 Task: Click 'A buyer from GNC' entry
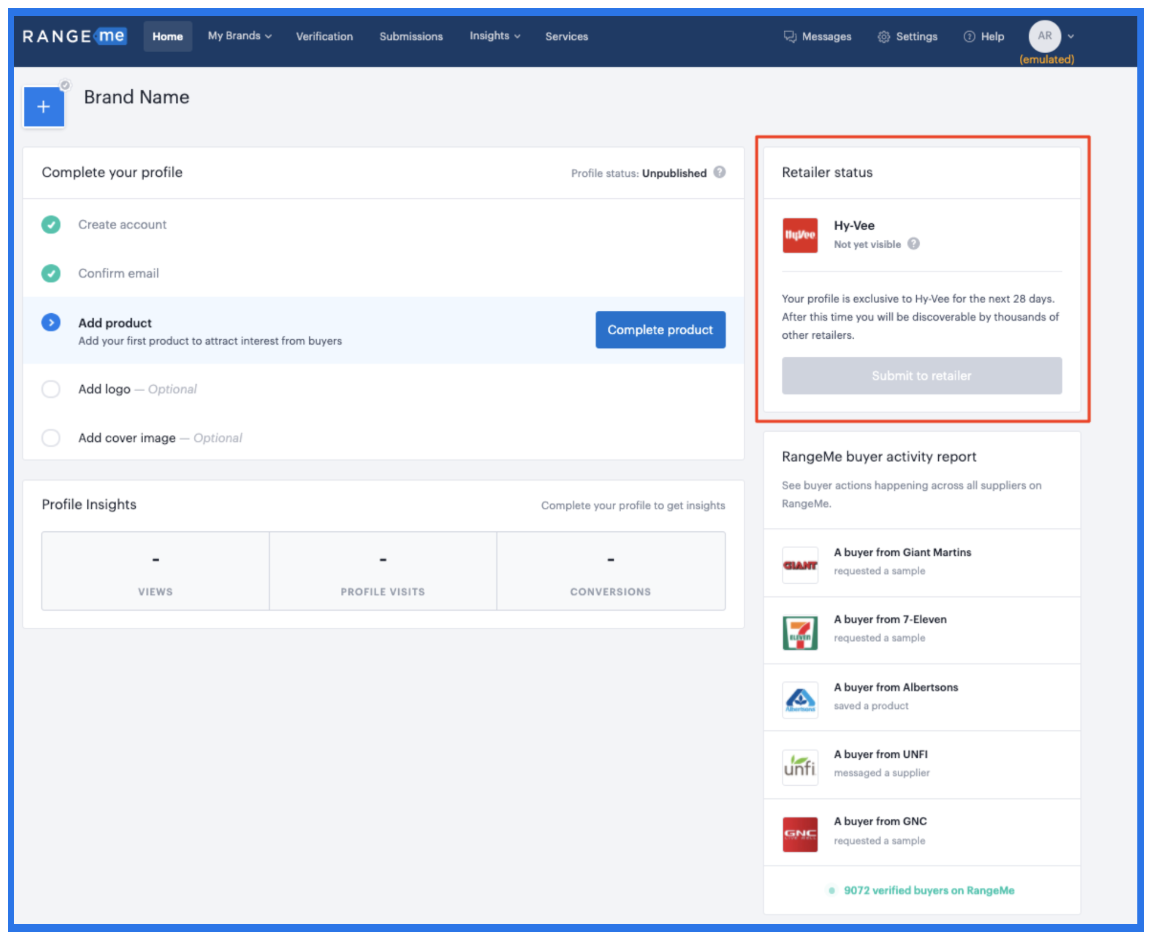(921, 832)
